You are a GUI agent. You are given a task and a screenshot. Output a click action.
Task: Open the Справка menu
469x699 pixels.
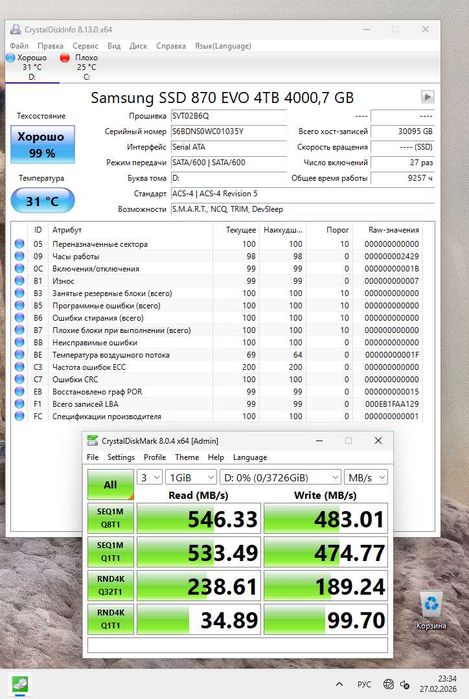click(171, 46)
